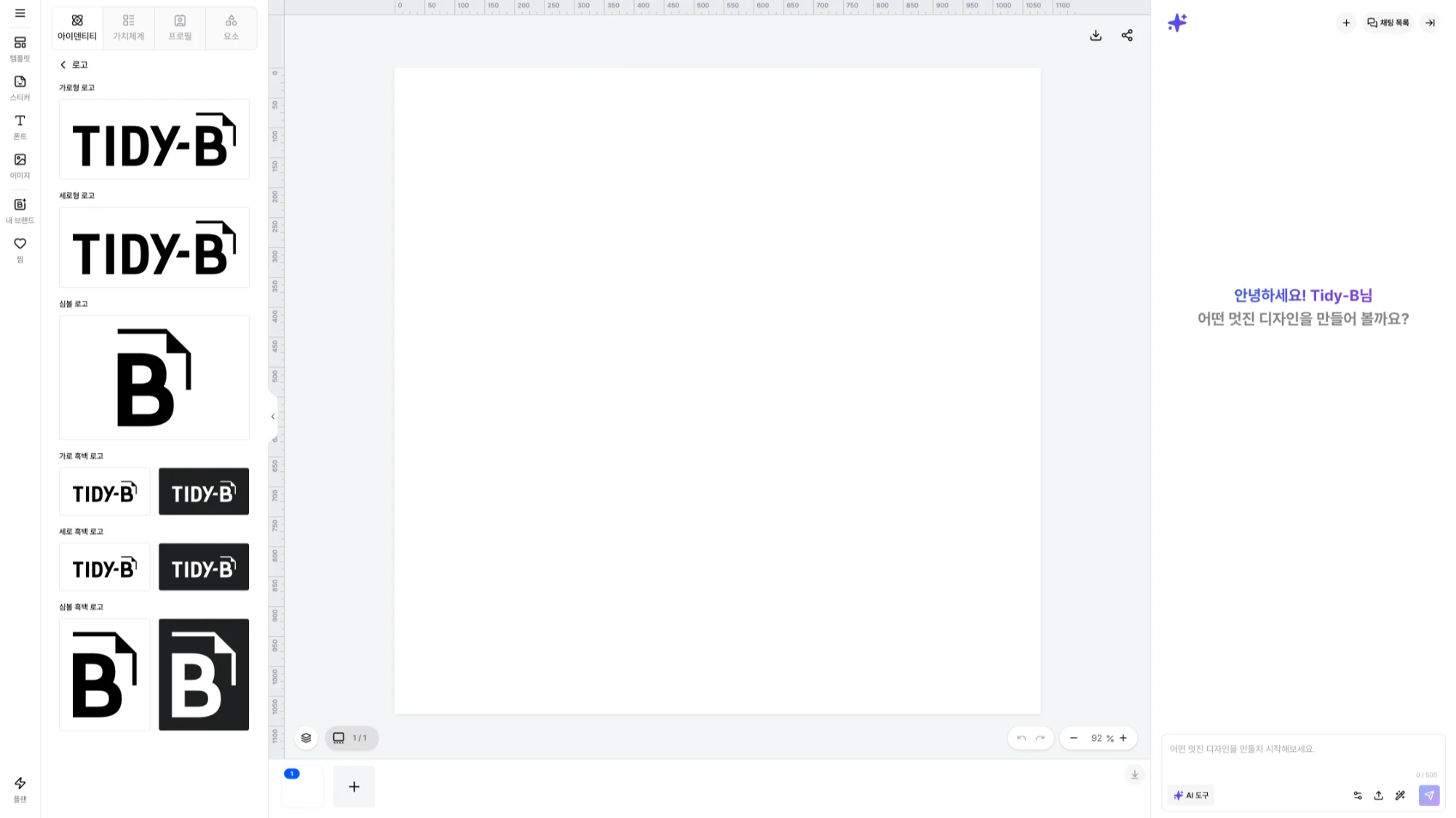
Task: Open the 찜 favorites heart panel
Action: click(x=20, y=249)
